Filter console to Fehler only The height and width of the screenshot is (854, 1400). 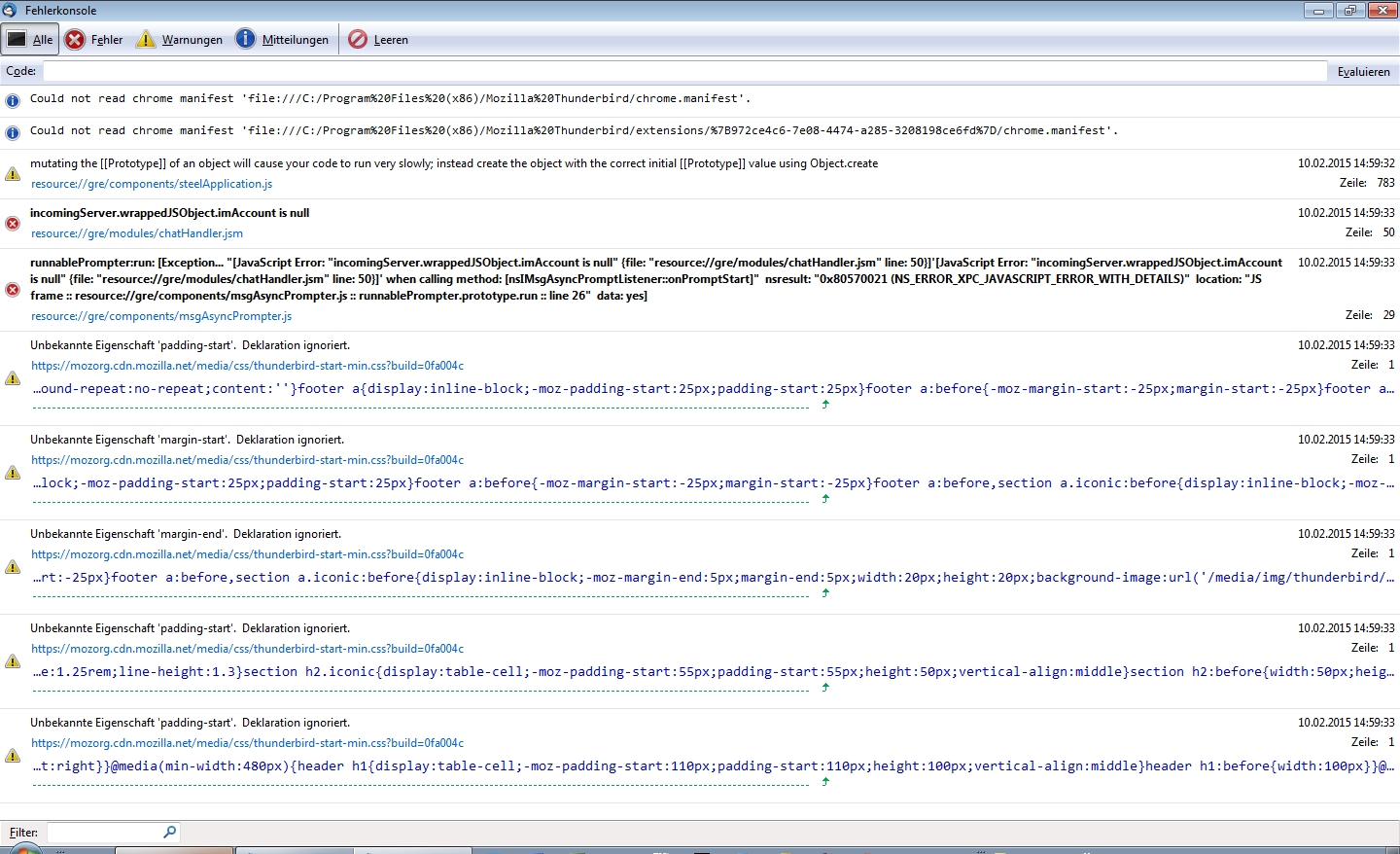[x=94, y=40]
